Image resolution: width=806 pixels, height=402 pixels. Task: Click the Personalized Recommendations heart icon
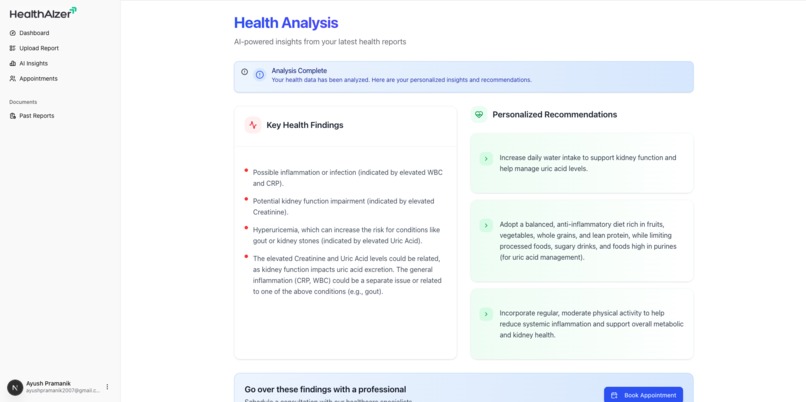click(479, 115)
